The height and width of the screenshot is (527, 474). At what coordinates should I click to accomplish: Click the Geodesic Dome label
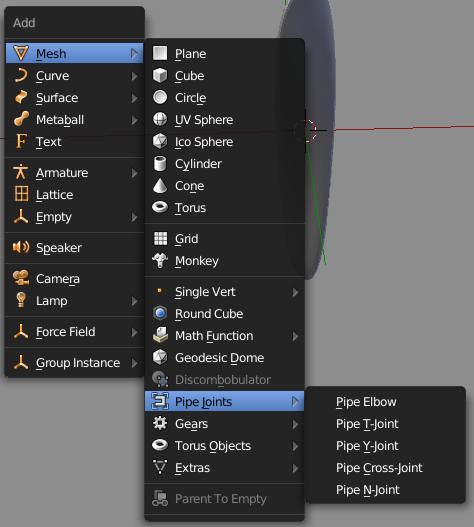click(x=219, y=358)
